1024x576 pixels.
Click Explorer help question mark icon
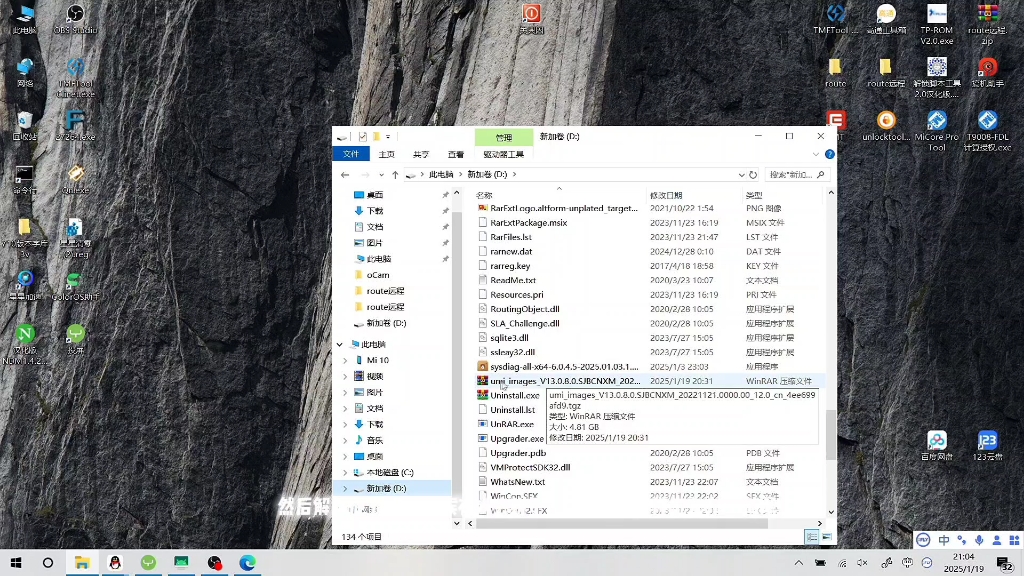(x=829, y=154)
